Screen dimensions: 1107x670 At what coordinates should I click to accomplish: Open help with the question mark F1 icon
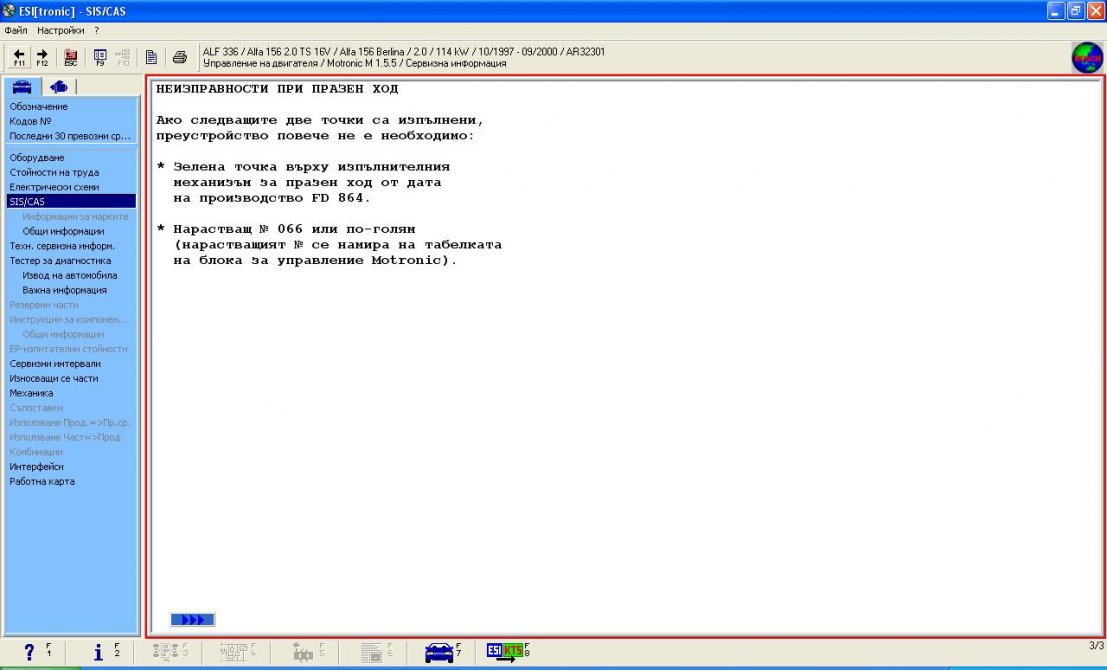coord(30,652)
